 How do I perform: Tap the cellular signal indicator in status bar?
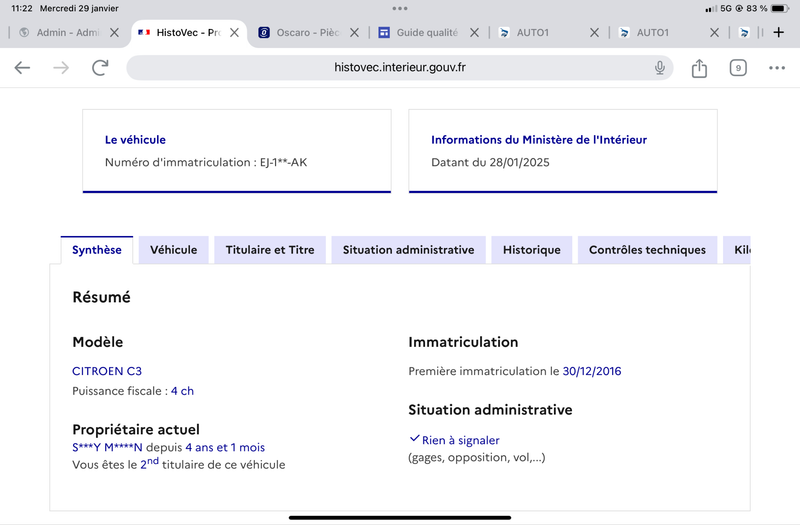[711, 9]
